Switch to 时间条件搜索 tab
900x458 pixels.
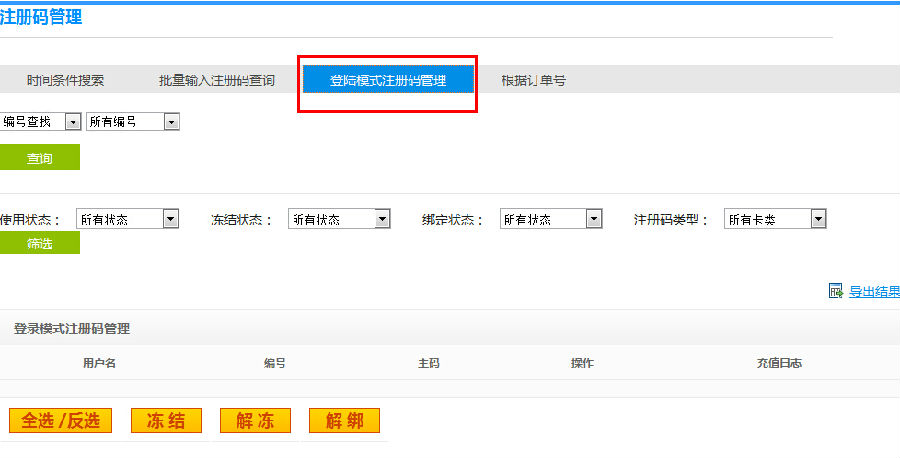pos(65,81)
